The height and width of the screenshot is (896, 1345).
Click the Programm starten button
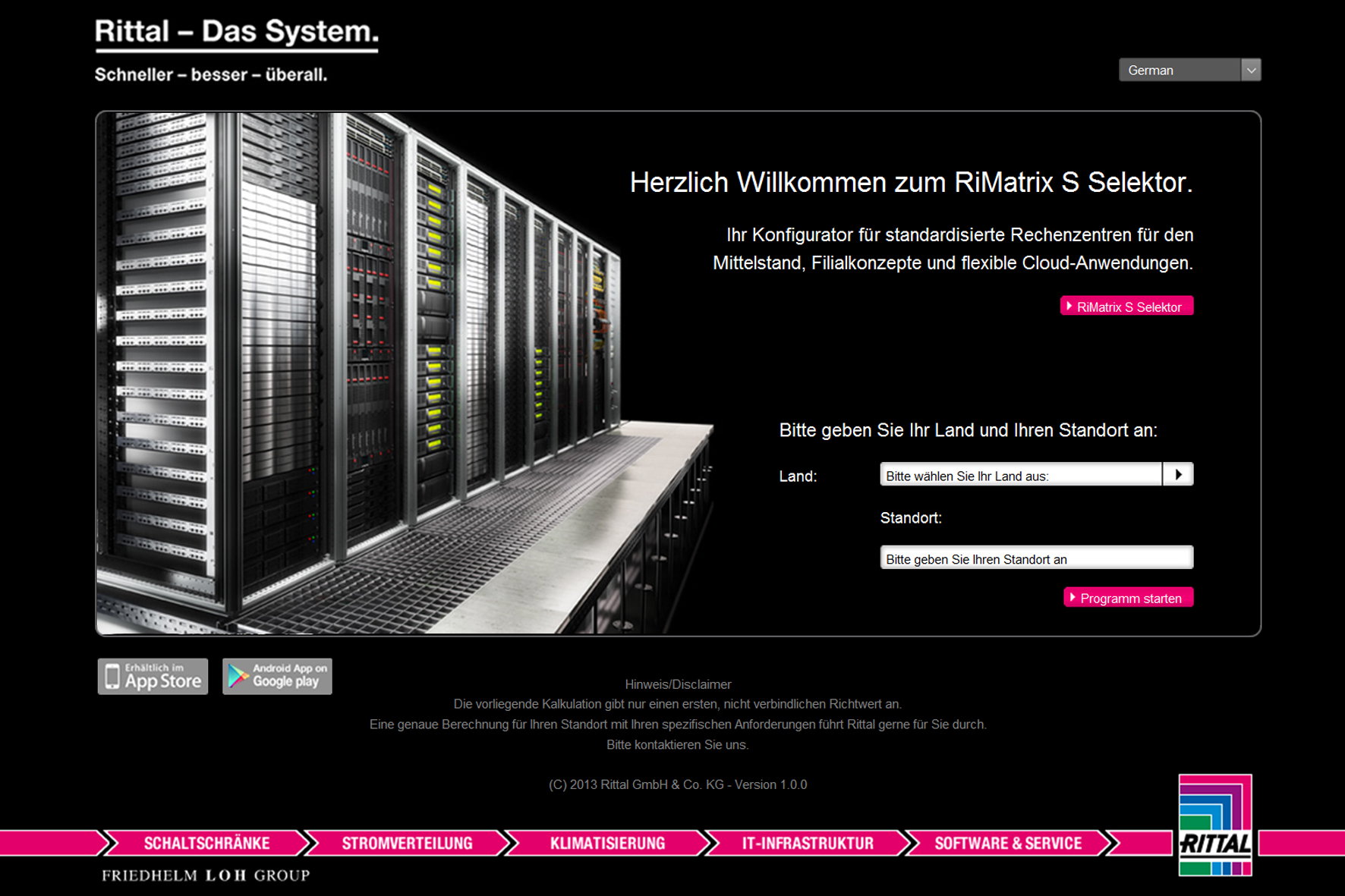[1129, 597]
